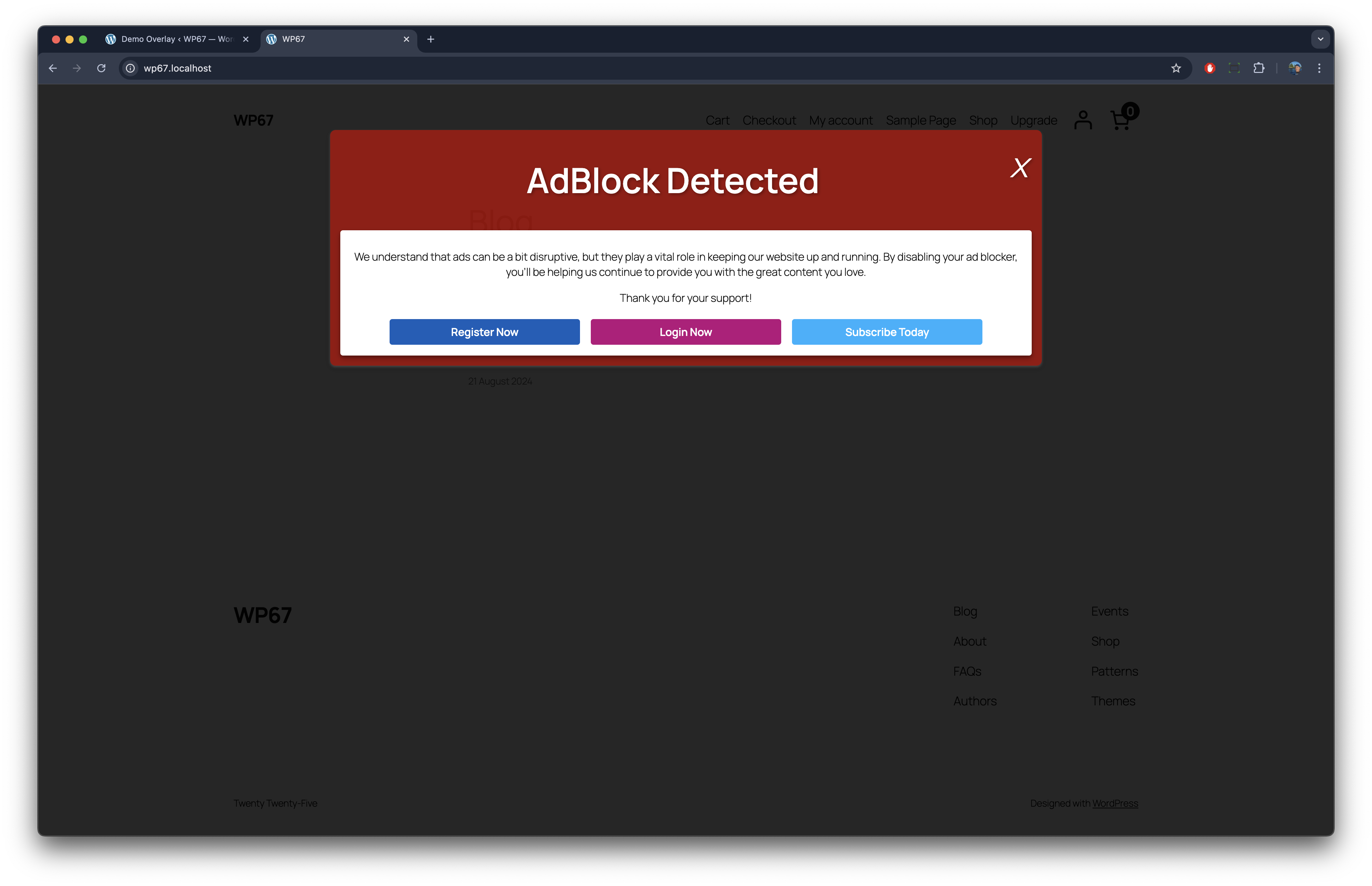Click the Login Now button
The height and width of the screenshot is (886, 1372).
point(686,332)
